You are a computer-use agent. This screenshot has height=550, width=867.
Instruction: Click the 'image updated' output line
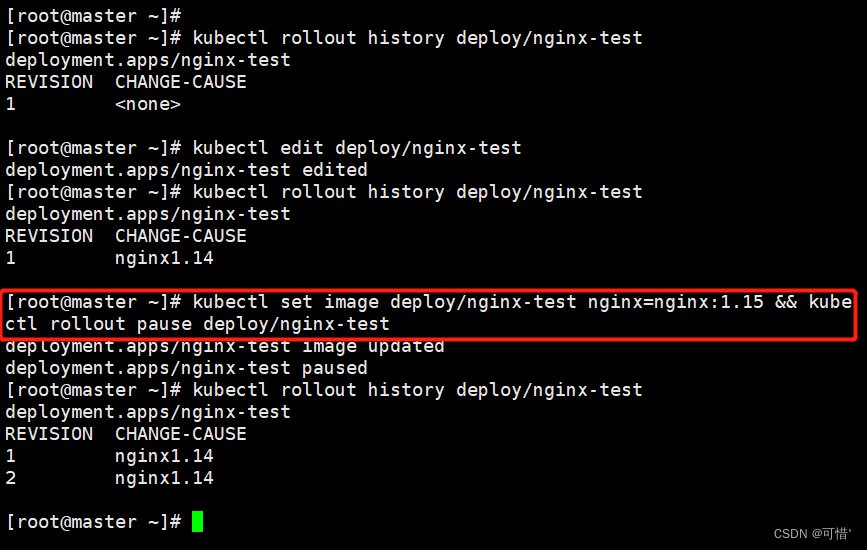click(x=224, y=346)
